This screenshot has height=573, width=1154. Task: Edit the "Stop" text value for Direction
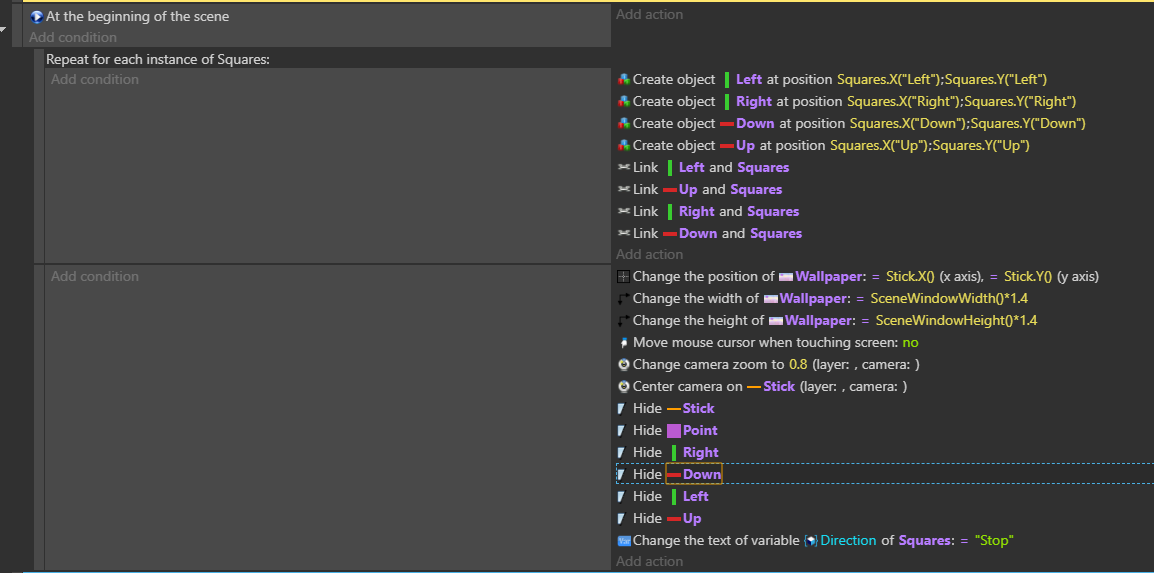993,541
